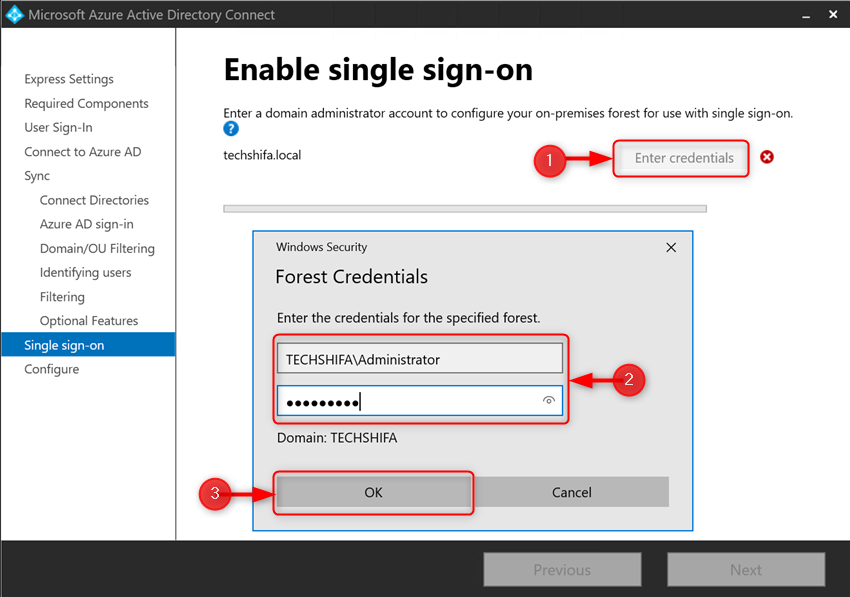Click Cancel in the Forest Credentials dialog
The width and height of the screenshot is (850, 597).
572,492
